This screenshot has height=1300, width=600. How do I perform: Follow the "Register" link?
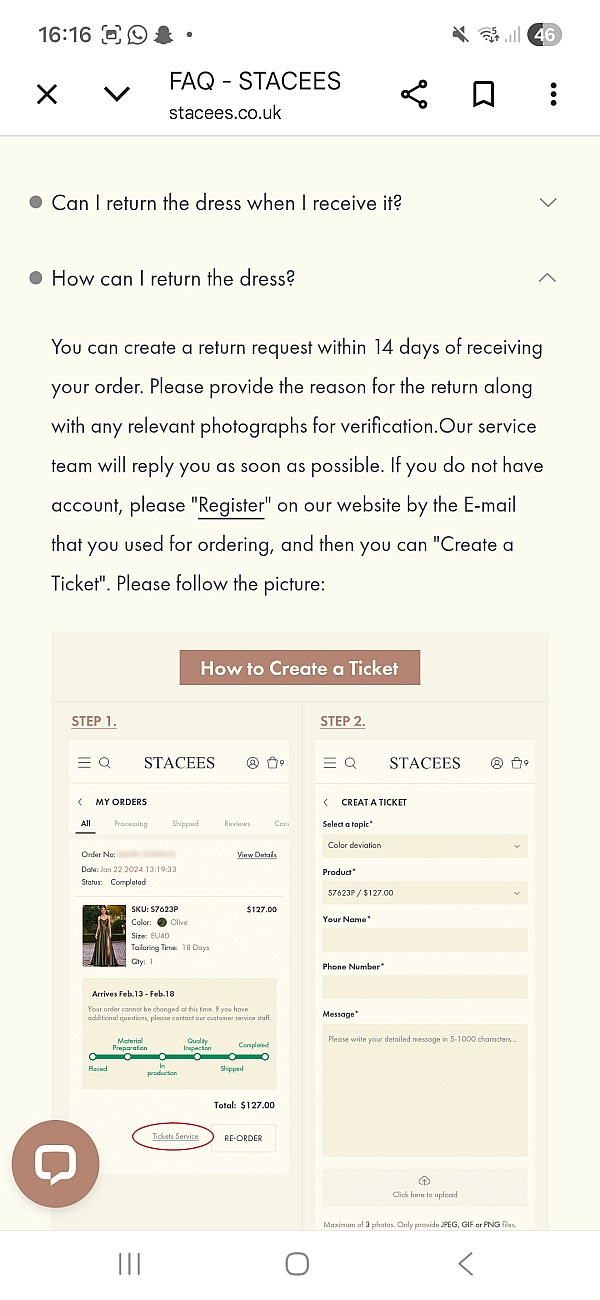(x=231, y=505)
